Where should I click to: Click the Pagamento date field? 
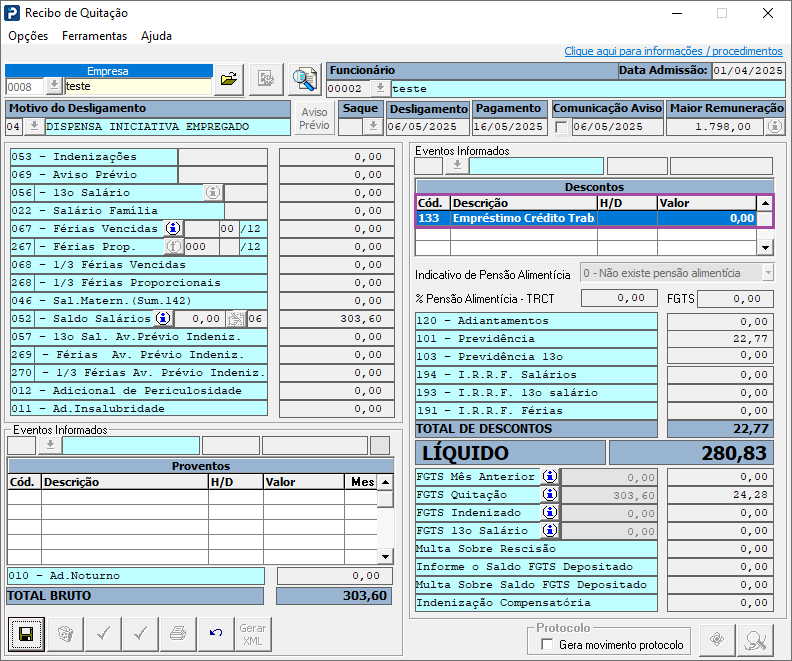point(509,127)
